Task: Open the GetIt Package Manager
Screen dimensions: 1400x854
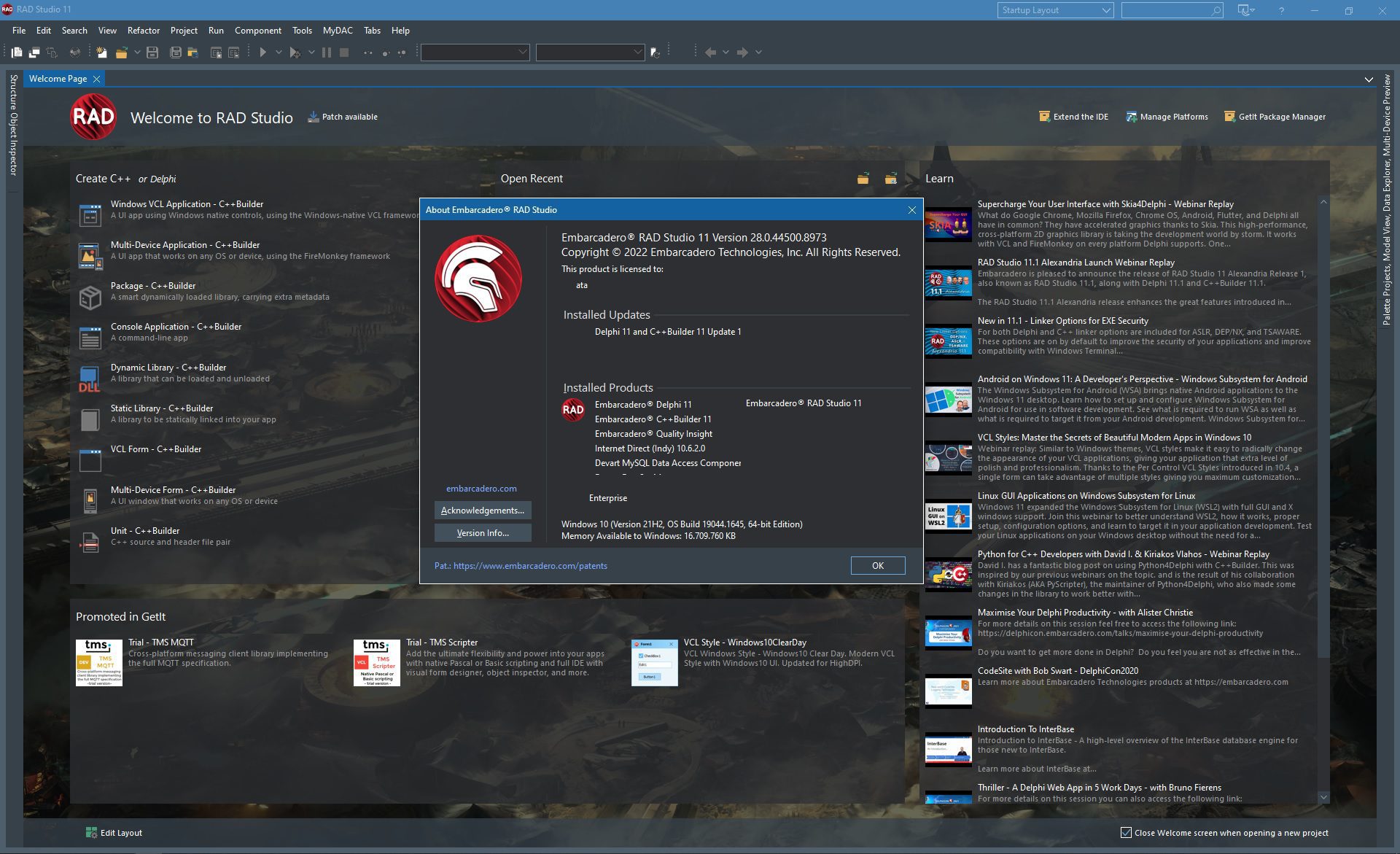Action: (1275, 117)
